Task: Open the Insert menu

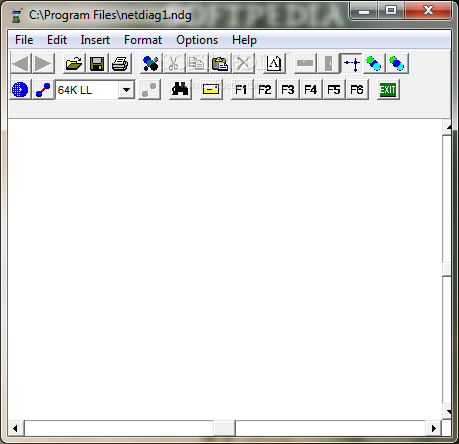Action: [x=95, y=40]
